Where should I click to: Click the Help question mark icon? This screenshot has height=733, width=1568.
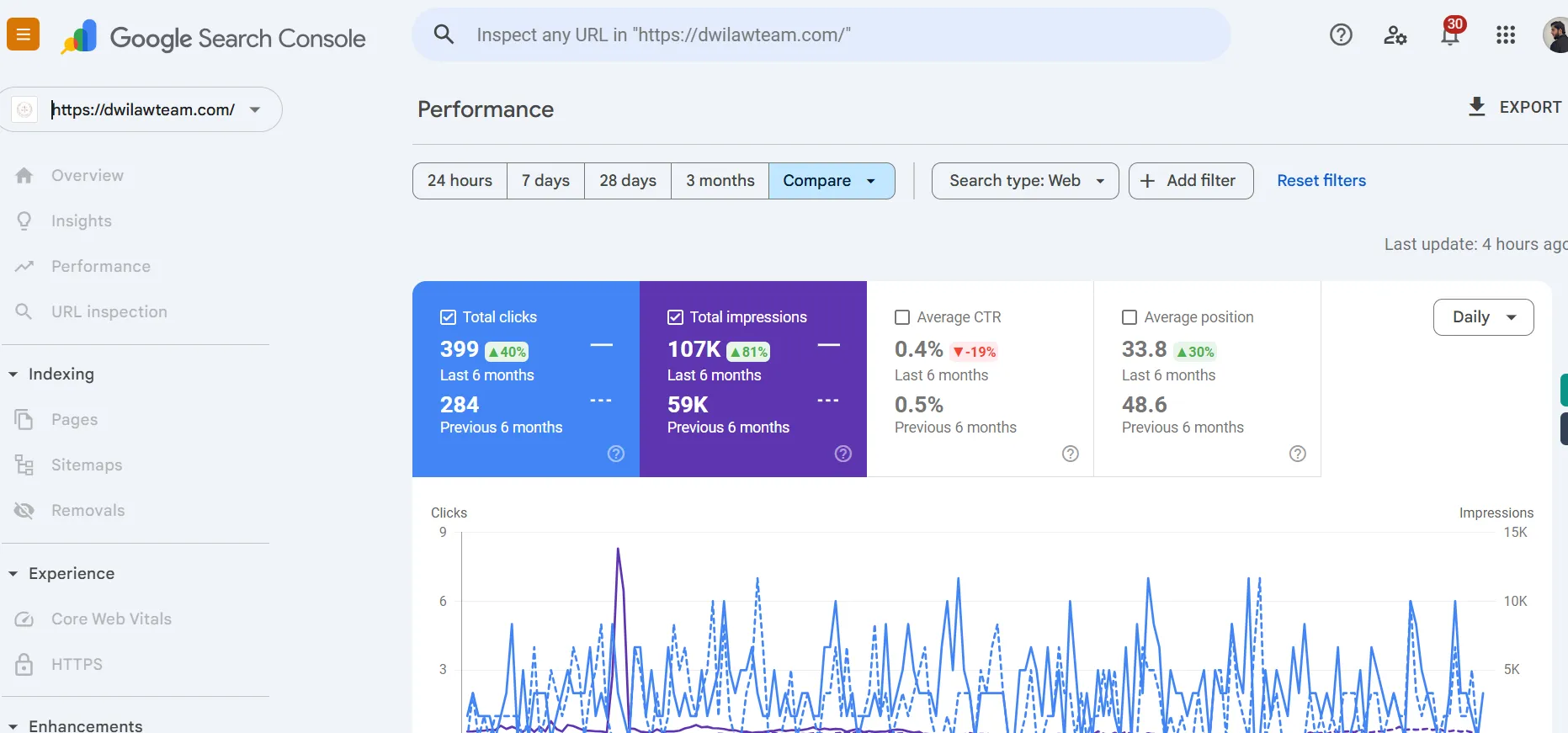[1341, 35]
